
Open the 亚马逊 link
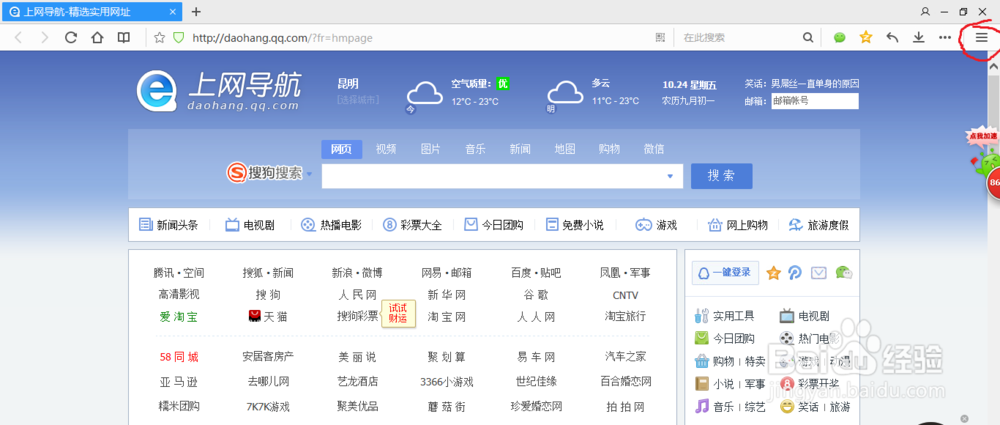point(179,382)
